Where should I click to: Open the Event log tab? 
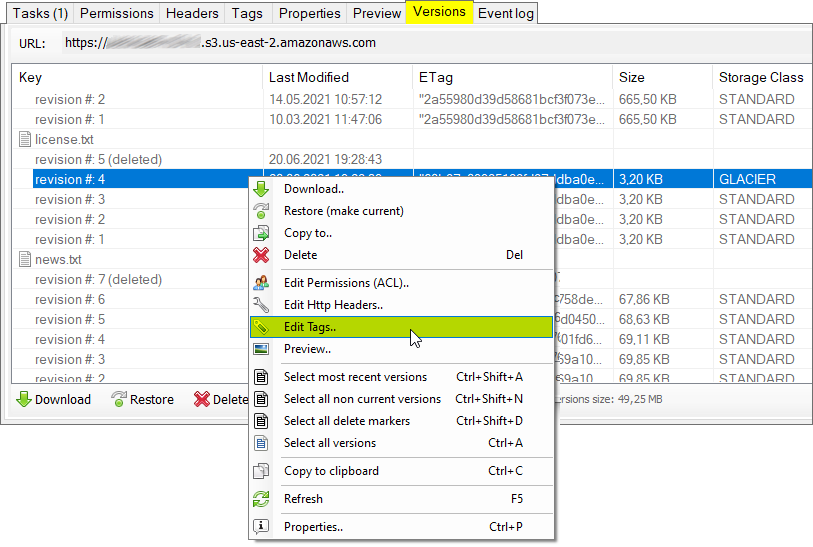coord(506,13)
